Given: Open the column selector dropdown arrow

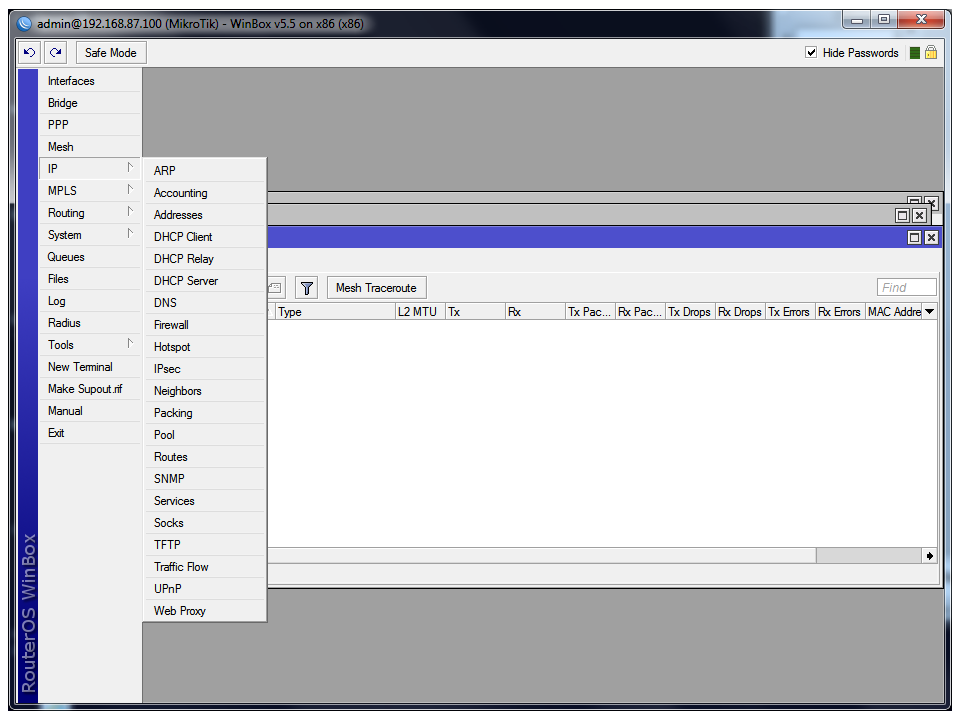Looking at the screenshot, I should coord(929,312).
